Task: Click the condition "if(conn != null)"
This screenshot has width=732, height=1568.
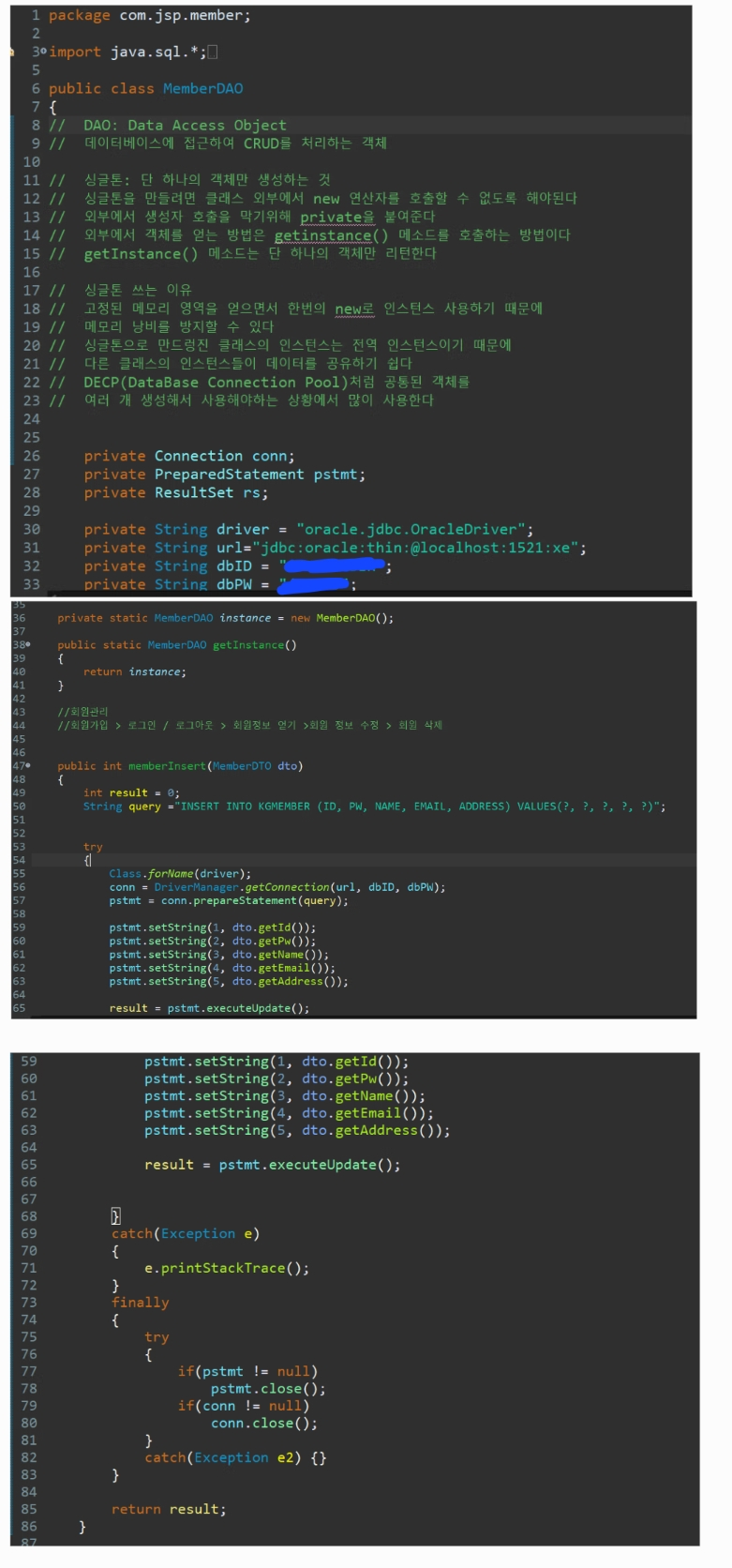Action: coord(244,1406)
